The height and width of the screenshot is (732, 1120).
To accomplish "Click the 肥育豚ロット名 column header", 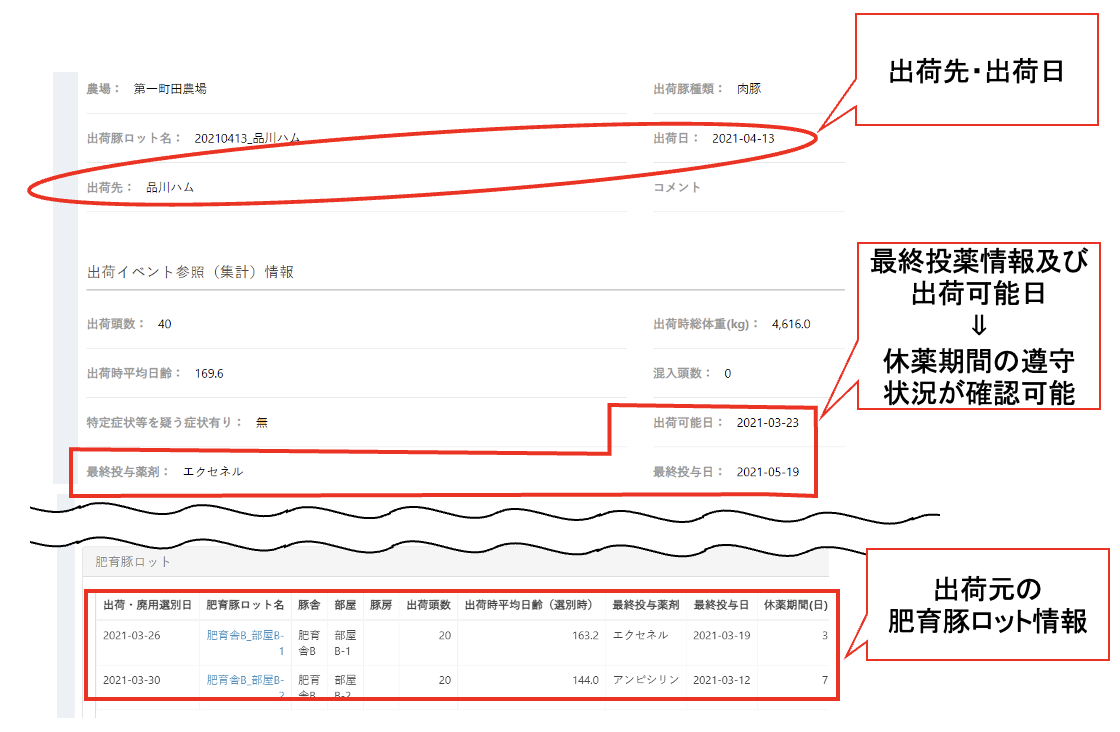I will 245,605.
